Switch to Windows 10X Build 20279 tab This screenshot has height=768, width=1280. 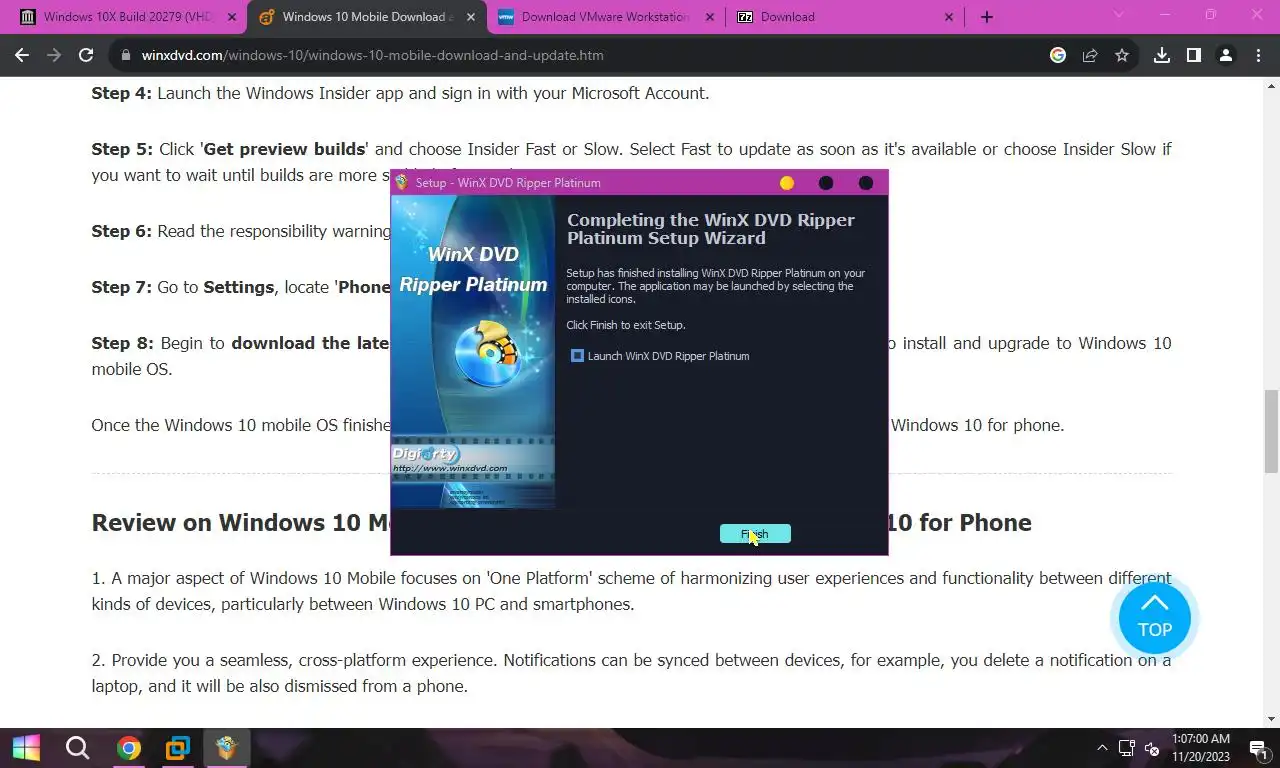(126, 17)
